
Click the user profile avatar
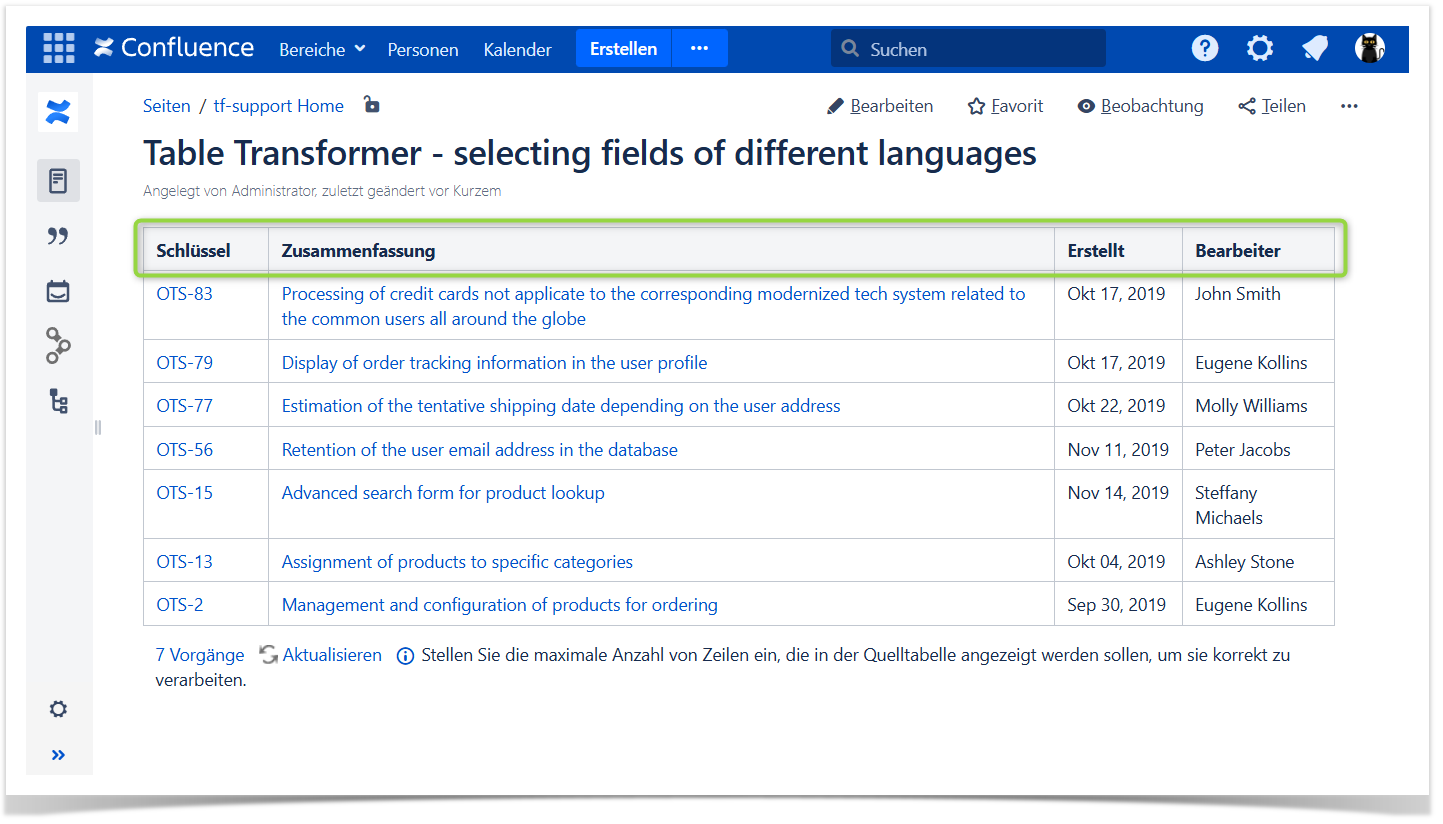tap(1369, 48)
